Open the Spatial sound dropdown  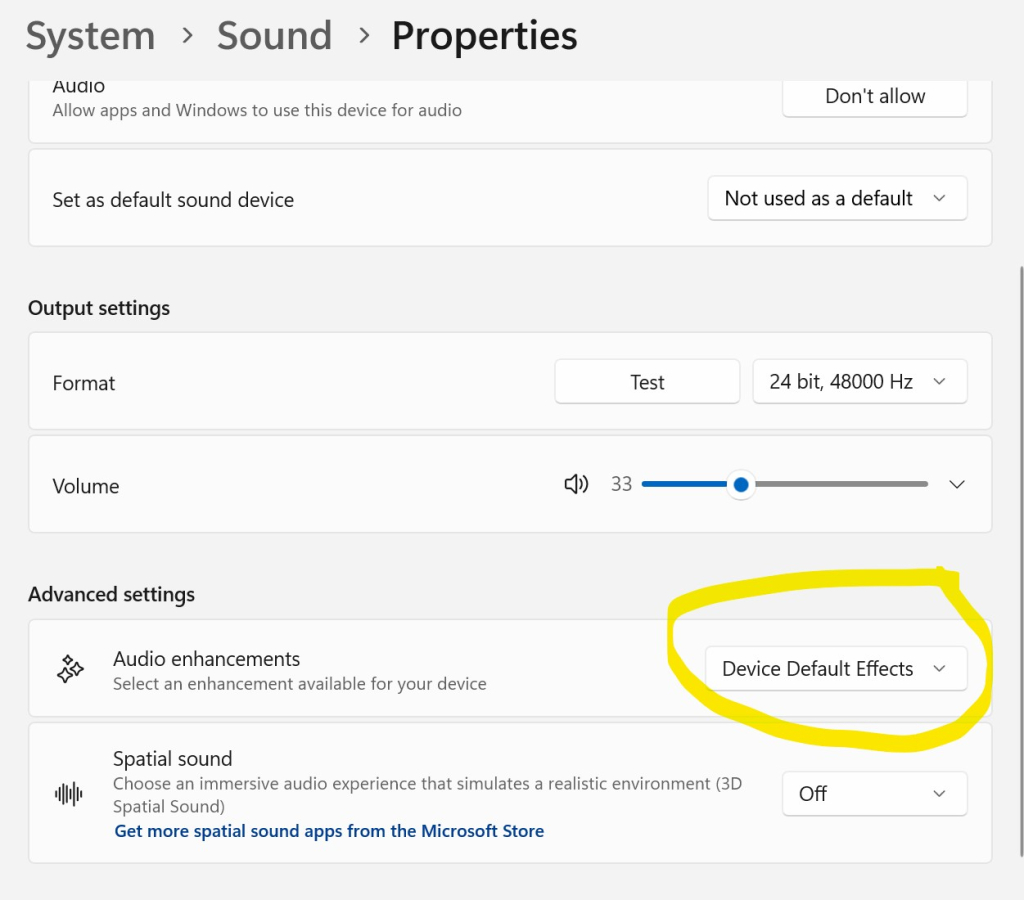coord(873,793)
